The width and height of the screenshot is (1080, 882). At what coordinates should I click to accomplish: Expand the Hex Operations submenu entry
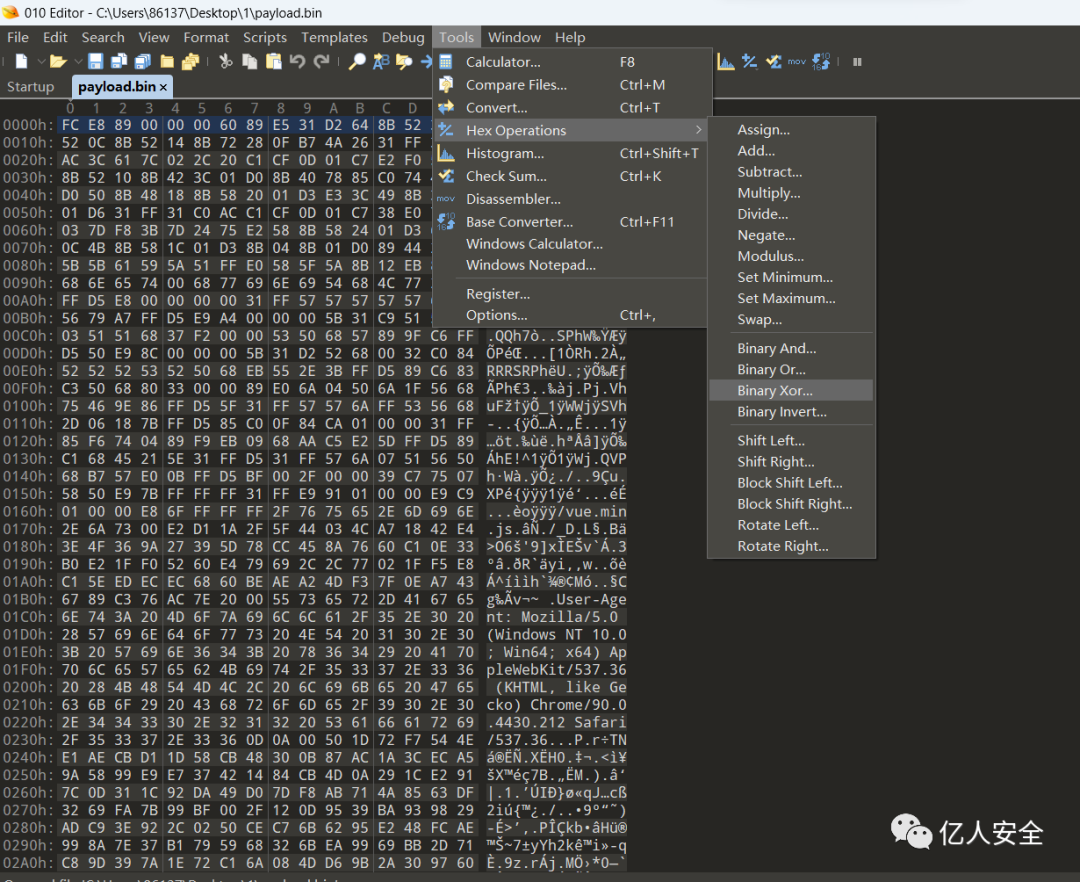[x=571, y=130]
